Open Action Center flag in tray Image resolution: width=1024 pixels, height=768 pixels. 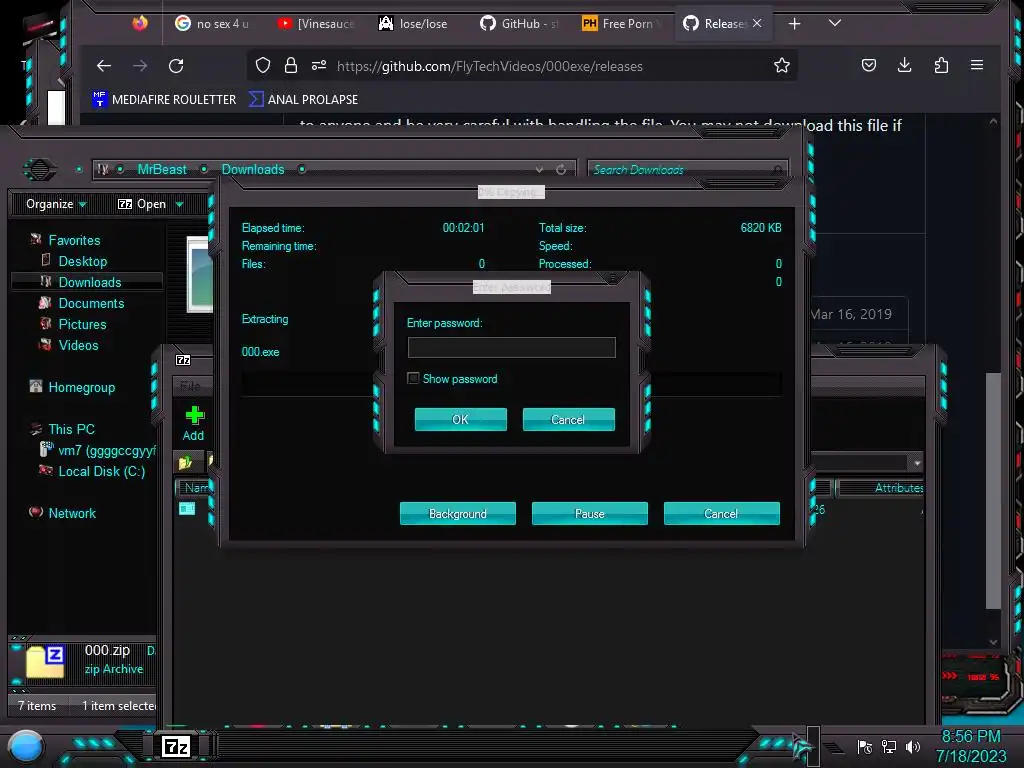(865, 746)
